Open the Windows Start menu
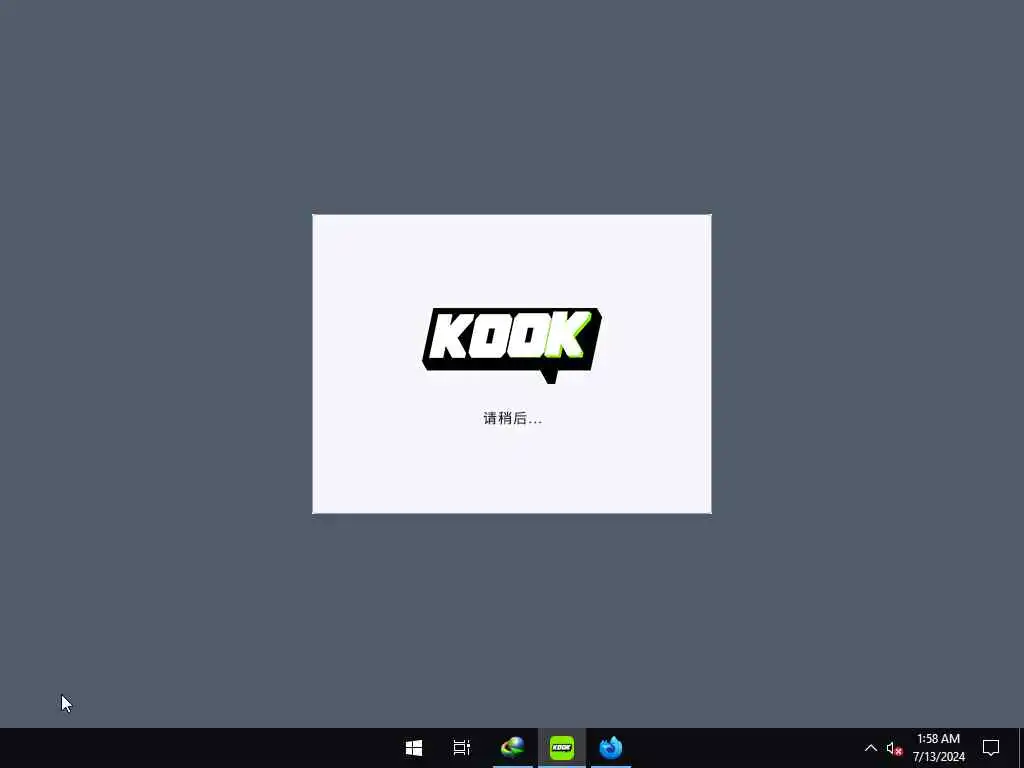 pyautogui.click(x=413, y=748)
